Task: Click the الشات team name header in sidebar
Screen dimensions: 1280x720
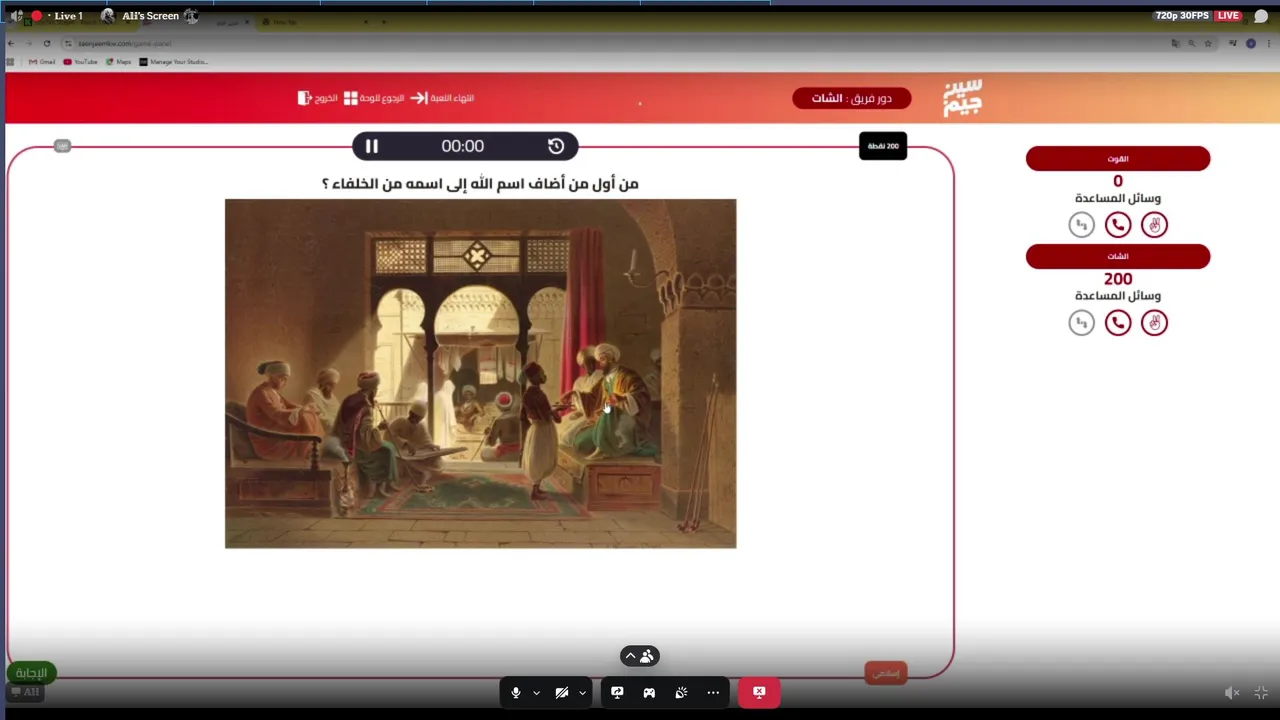Action: click(1118, 257)
